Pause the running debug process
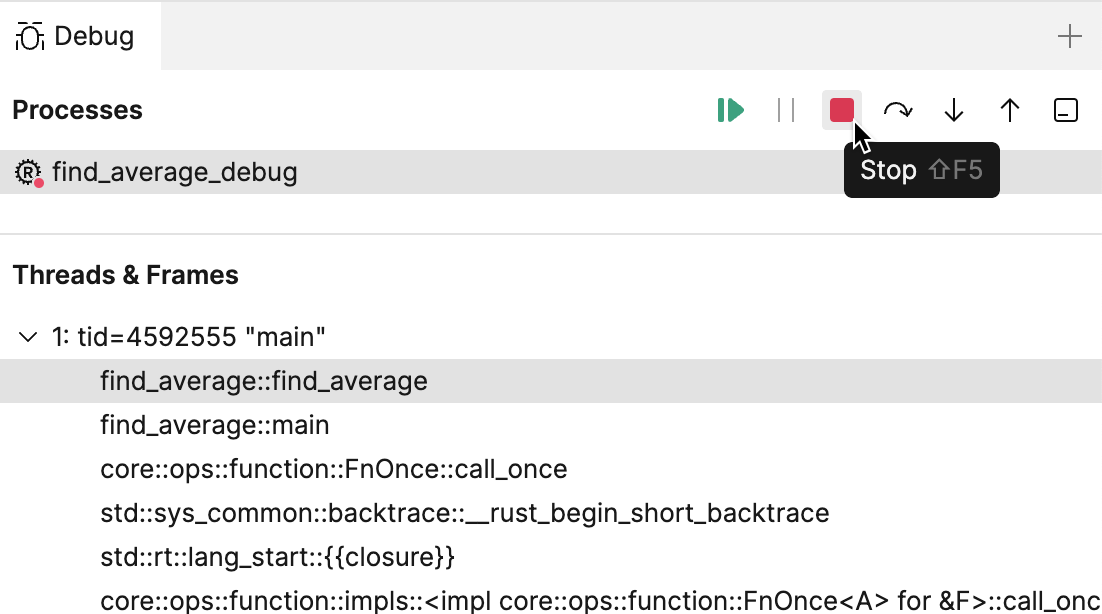Screen dimensions: 1102x614 pyautogui.click(x=786, y=111)
